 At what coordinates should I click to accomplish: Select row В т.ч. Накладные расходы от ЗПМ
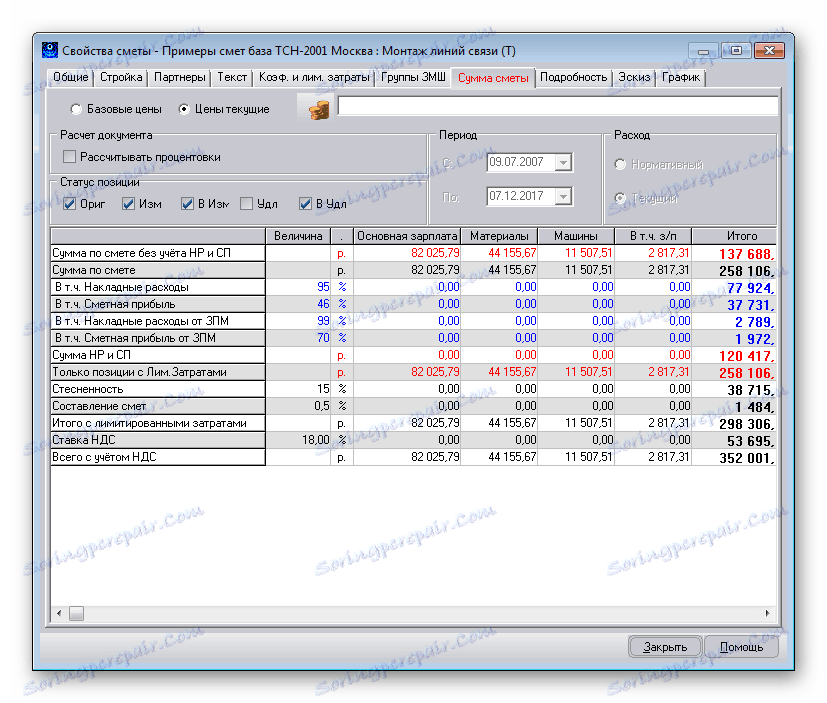(x=158, y=321)
